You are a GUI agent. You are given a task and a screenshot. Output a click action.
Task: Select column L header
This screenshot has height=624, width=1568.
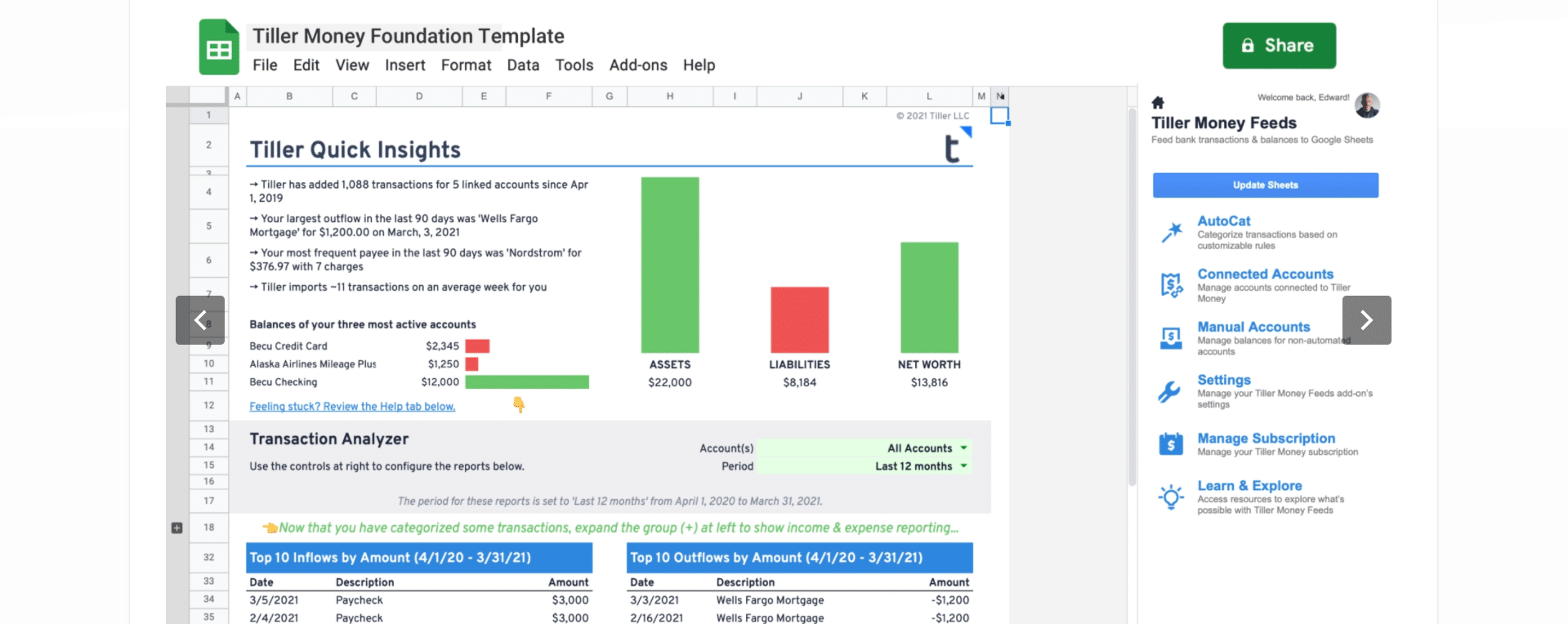point(929,96)
